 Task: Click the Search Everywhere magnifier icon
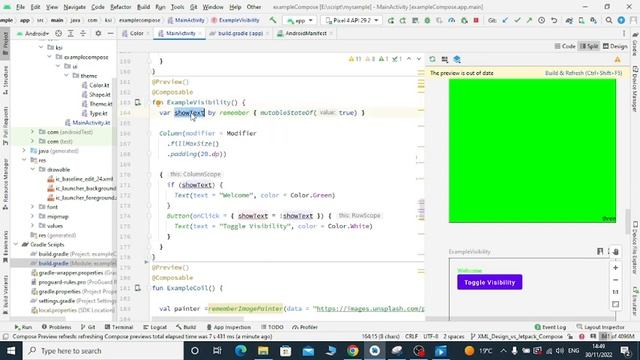tap(609, 20)
